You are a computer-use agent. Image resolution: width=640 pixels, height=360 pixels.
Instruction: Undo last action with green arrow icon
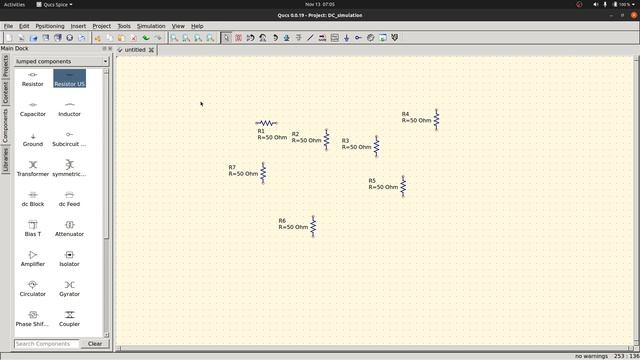pos(146,38)
